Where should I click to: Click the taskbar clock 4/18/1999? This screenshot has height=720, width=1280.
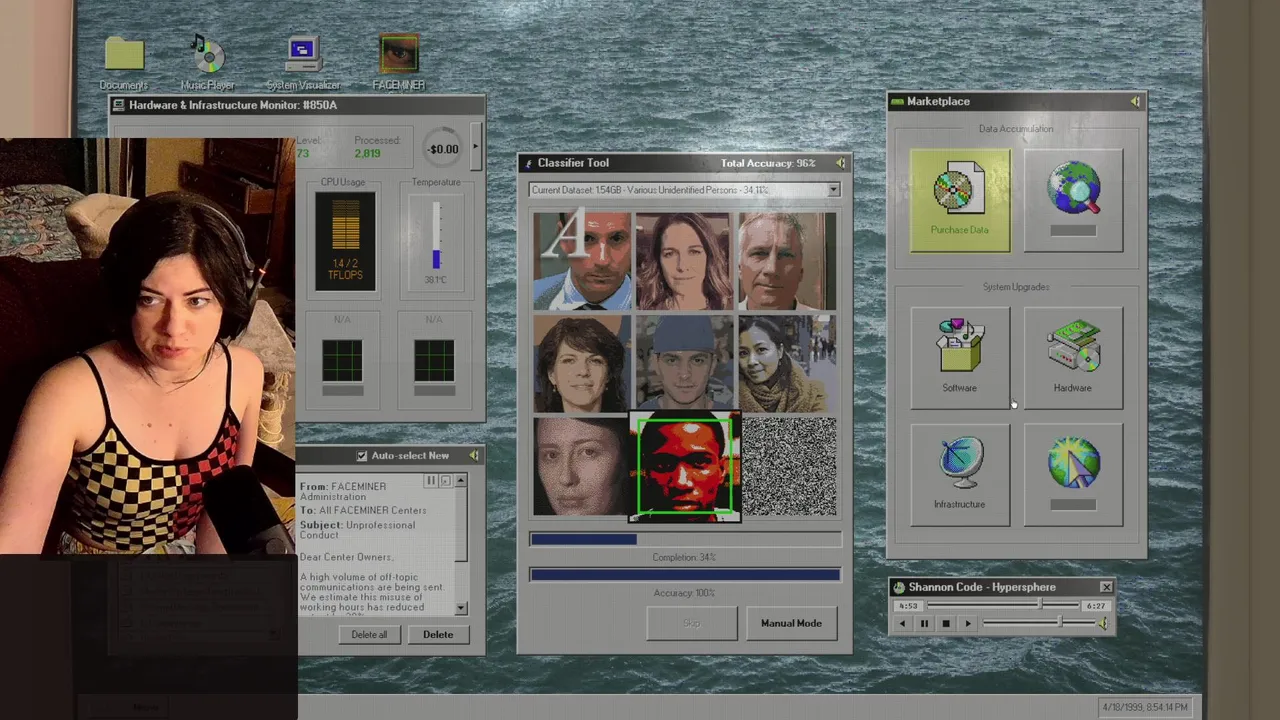pyautogui.click(x=1145, y=707)
